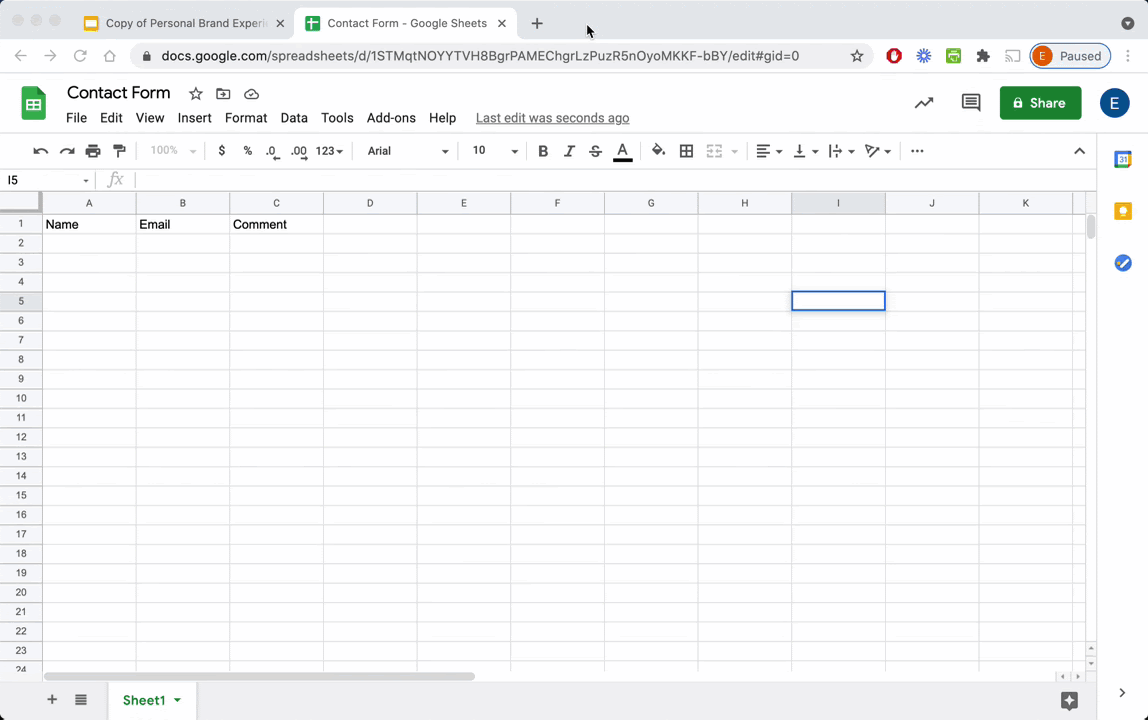Decrease decimal places icon

[272, 151]
